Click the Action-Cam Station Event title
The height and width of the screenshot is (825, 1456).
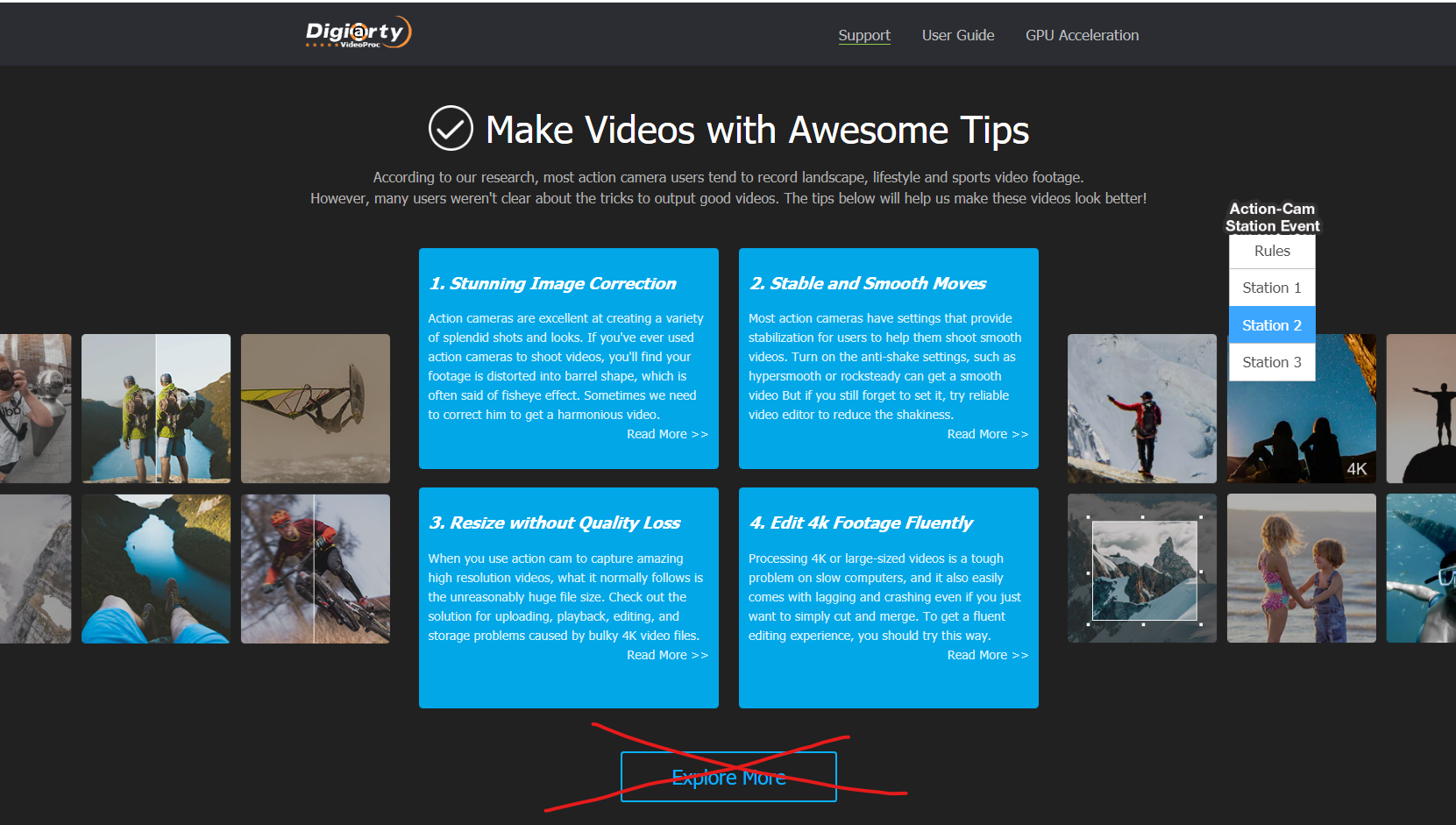(x=1272, y=217)
